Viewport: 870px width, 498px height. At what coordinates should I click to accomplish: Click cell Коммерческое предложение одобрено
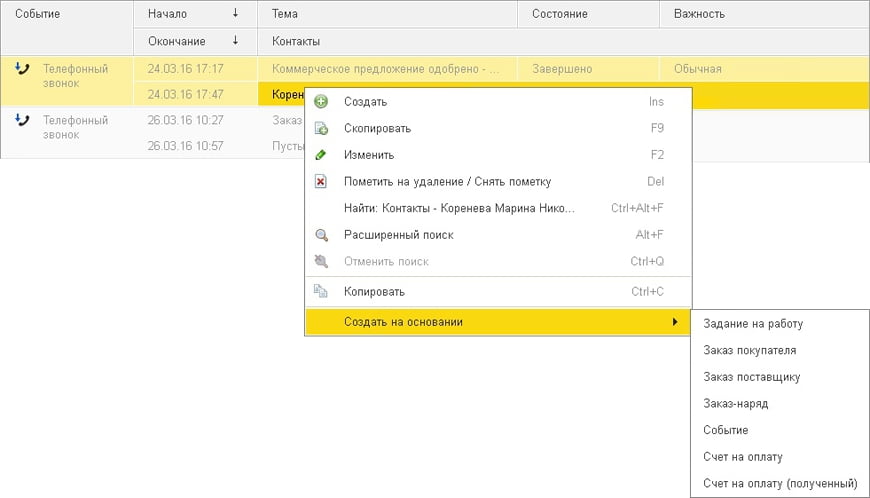[387, 69]
